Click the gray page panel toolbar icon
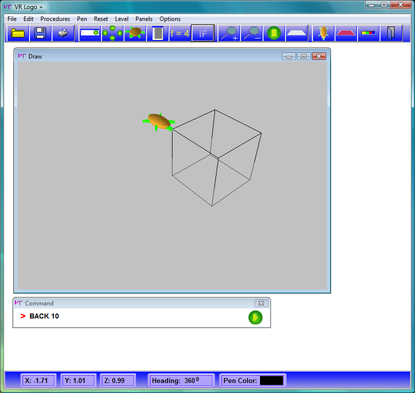Screen dimensions: 415x393 [157, 33]
